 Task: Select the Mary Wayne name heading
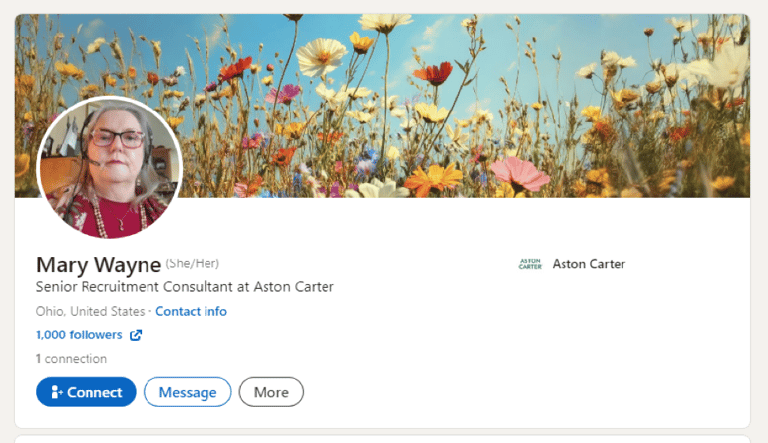click(x=98, y=265)
